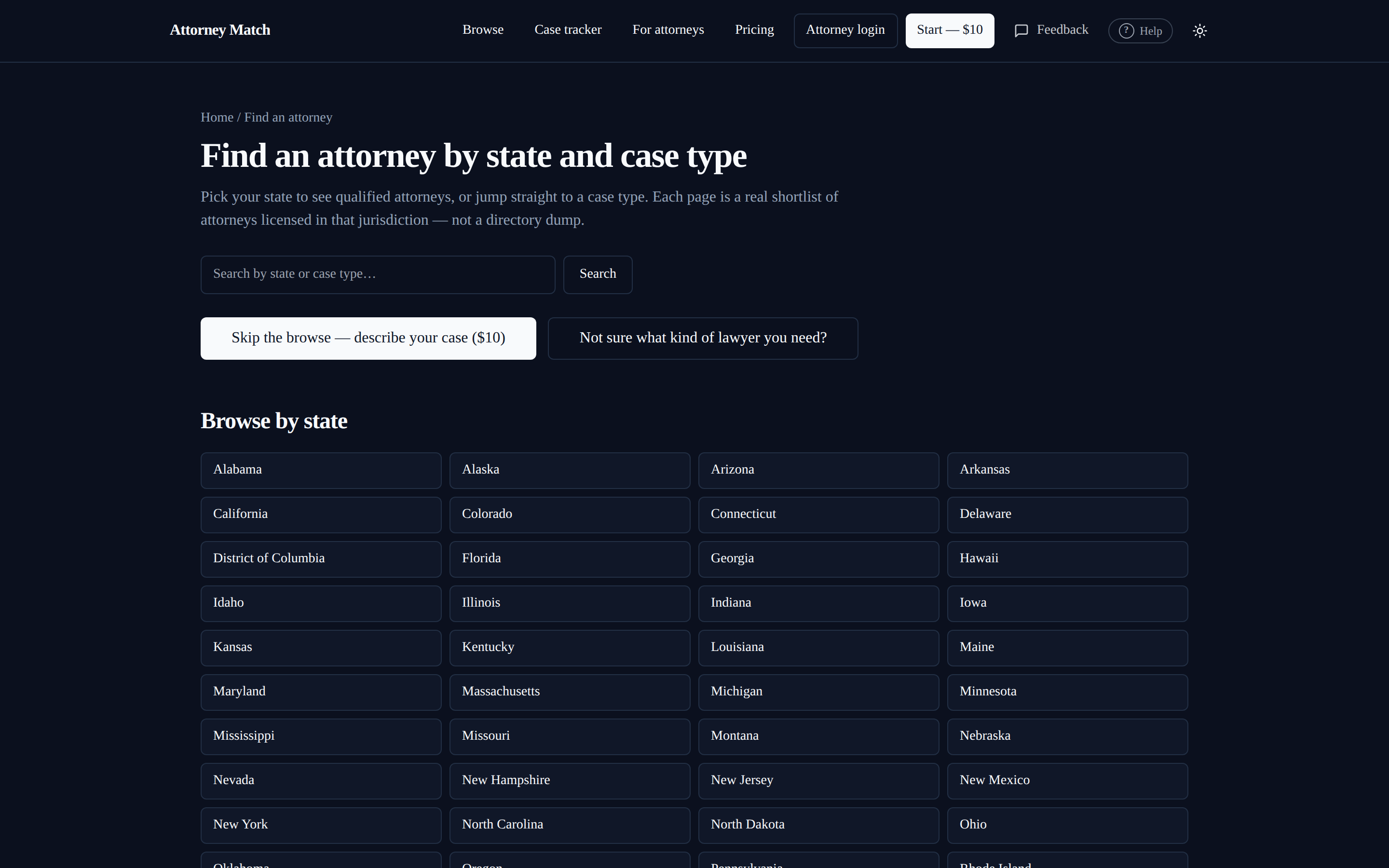This screenshot has width=1389, height=868.
Task: Select Michigan state tile
Action: (818, 692)
